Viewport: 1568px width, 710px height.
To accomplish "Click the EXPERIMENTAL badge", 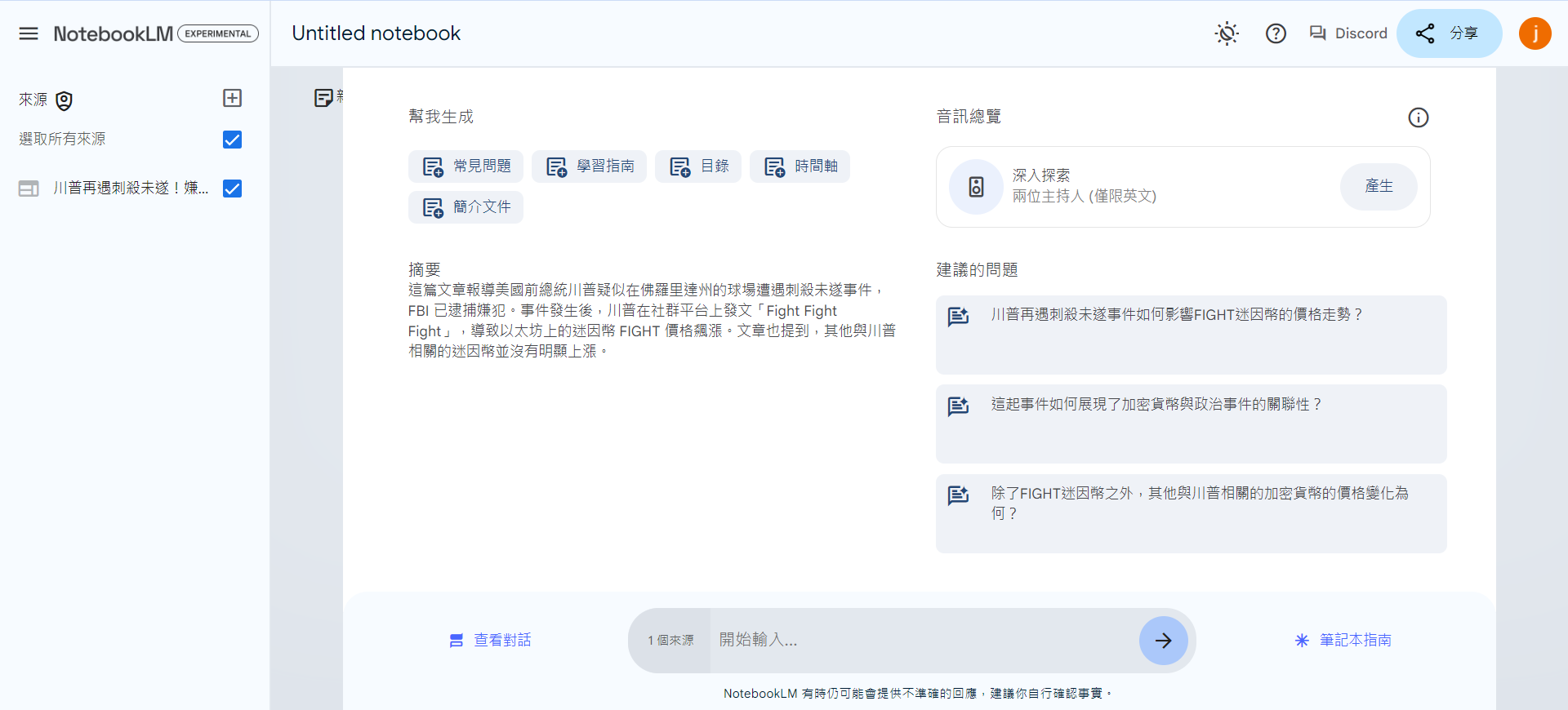I will [218, 33].
